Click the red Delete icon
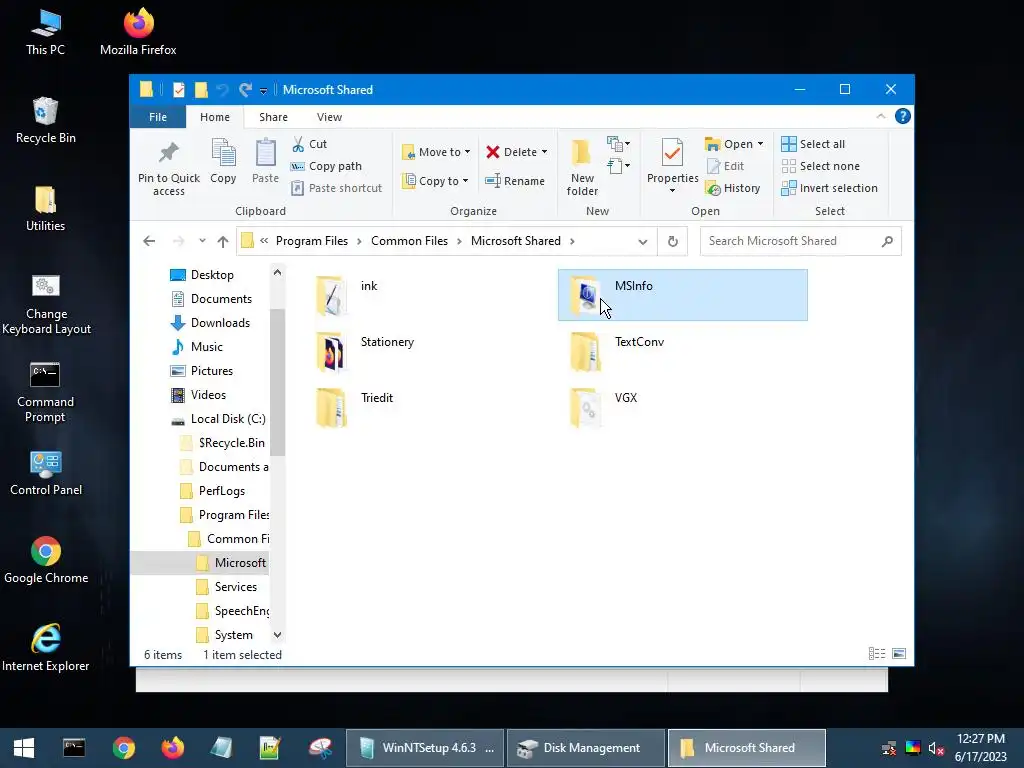The width and height of the screenshot is (1024, 768). [x=492, y=152]
